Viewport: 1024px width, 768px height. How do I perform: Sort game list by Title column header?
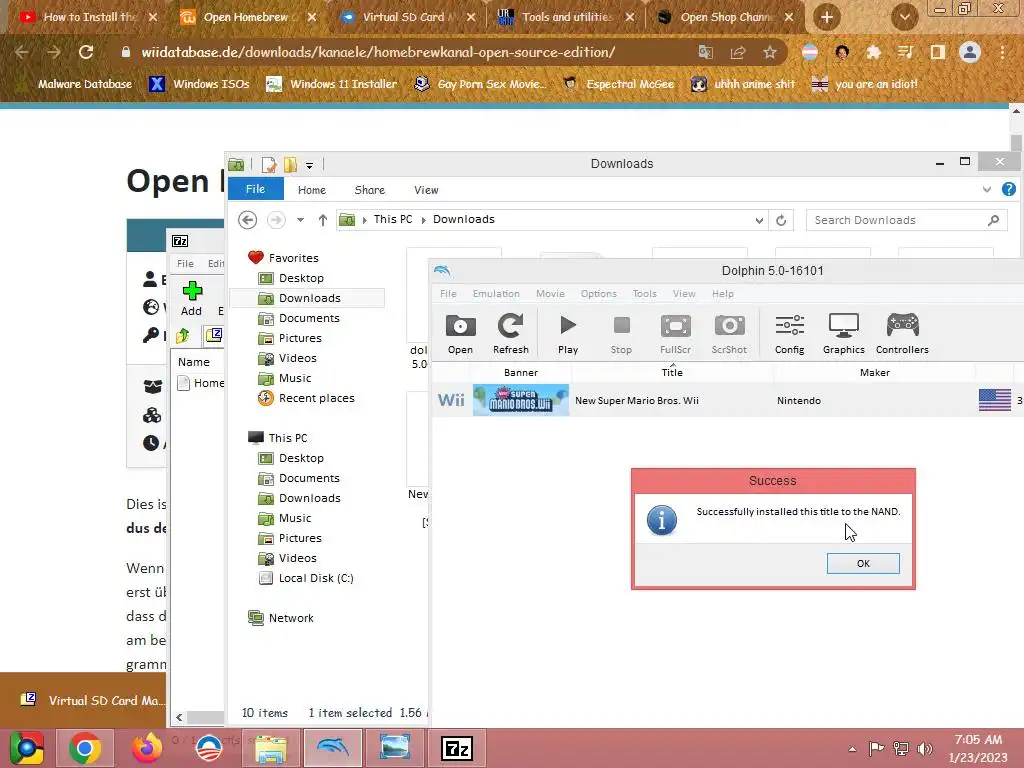672,372
